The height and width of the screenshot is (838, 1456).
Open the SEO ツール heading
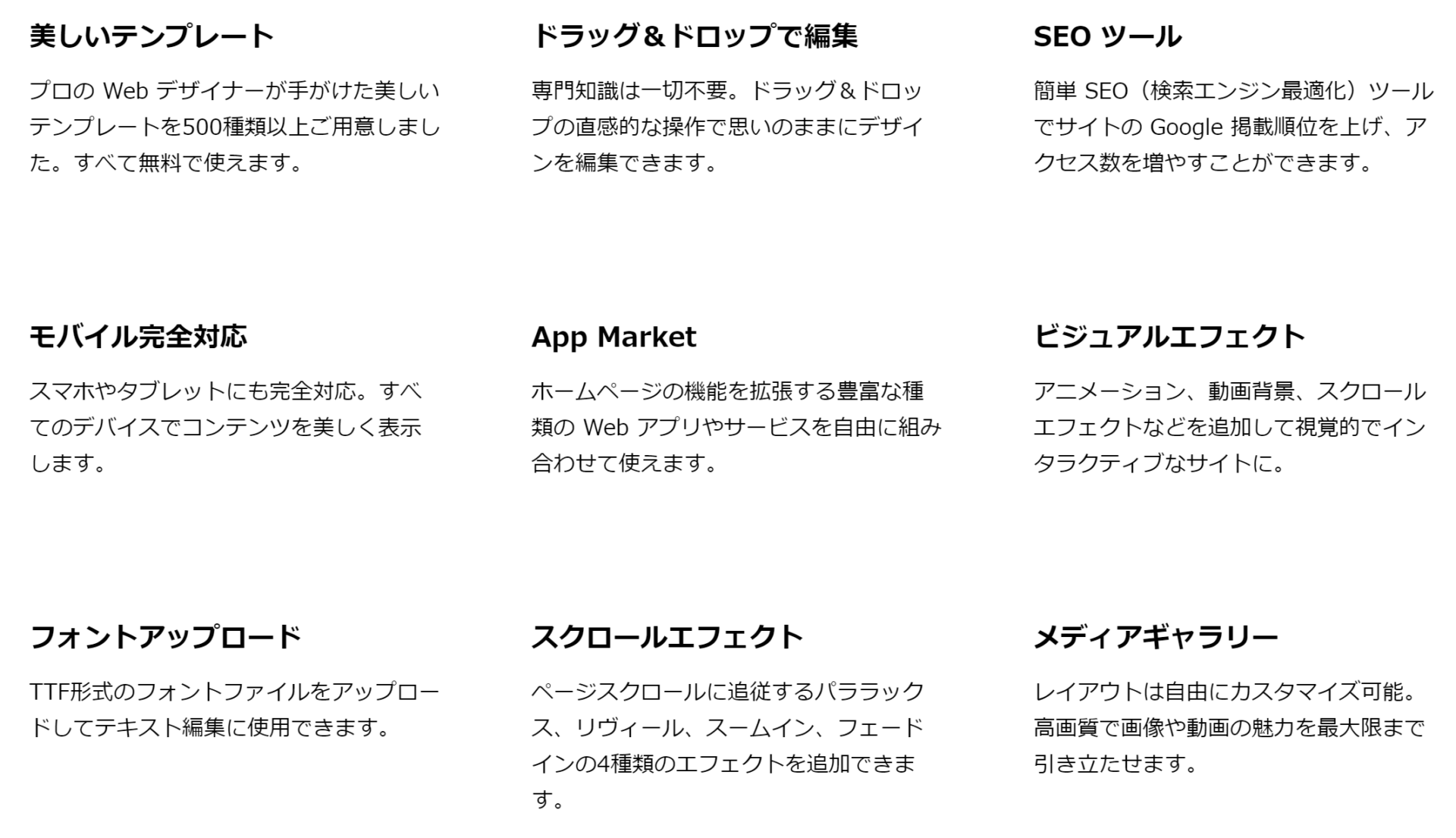click(1107, 36)
